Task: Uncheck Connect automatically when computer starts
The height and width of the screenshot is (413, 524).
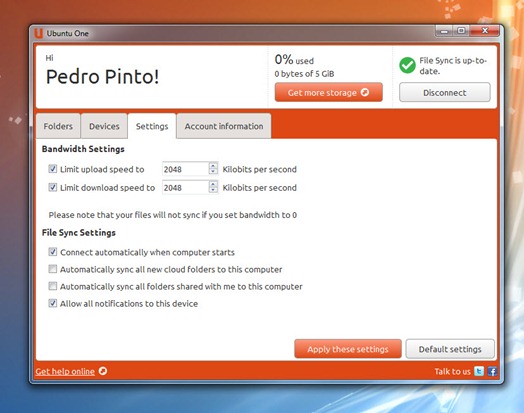Action: tap(52, 252)
